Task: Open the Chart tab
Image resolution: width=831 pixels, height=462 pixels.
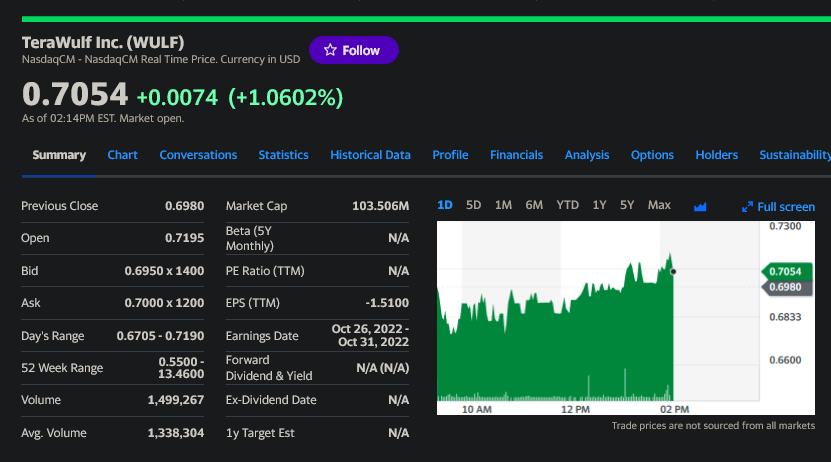Action: 122,155
